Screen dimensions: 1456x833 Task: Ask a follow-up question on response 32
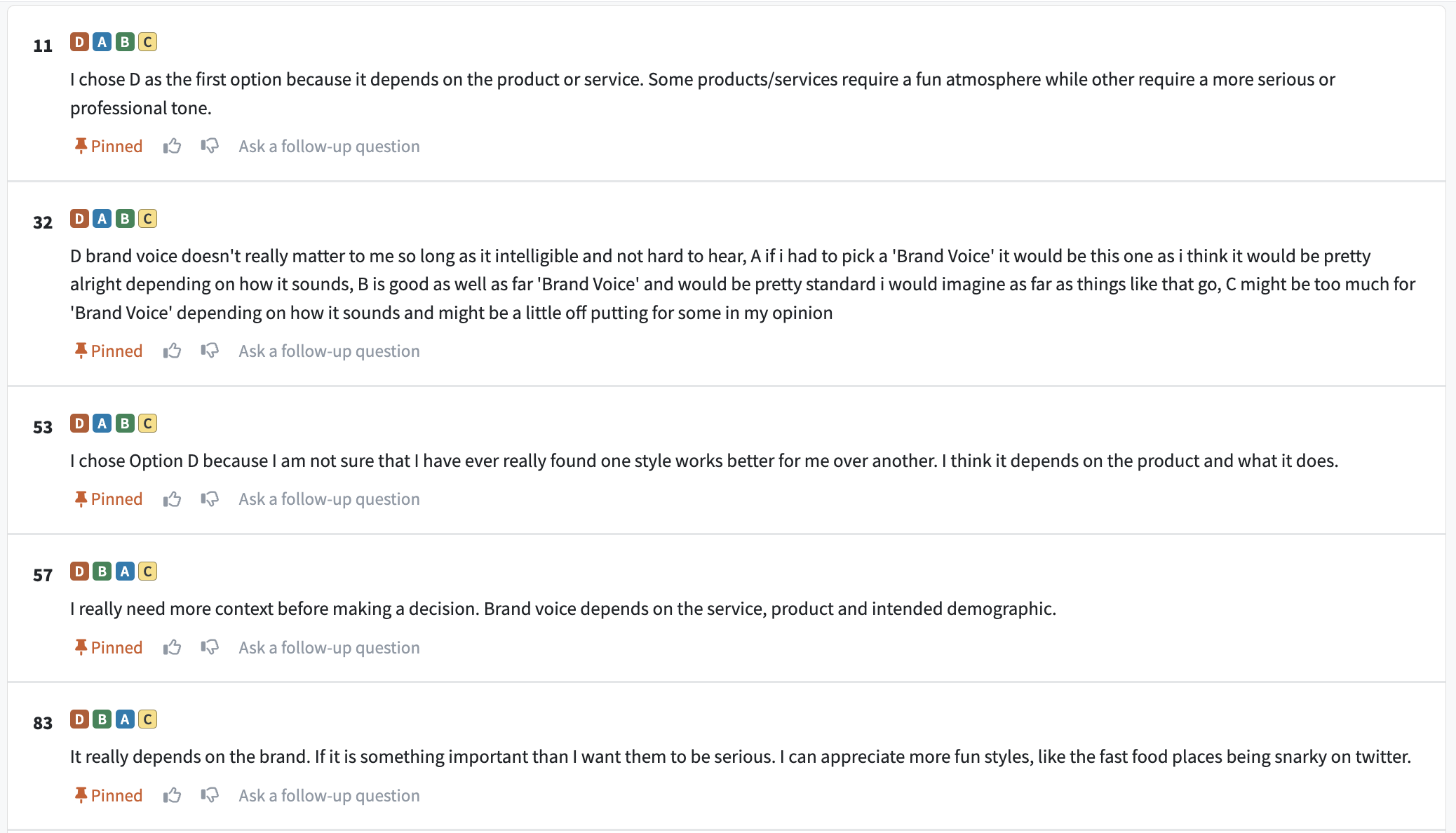(x=329, y=351)
